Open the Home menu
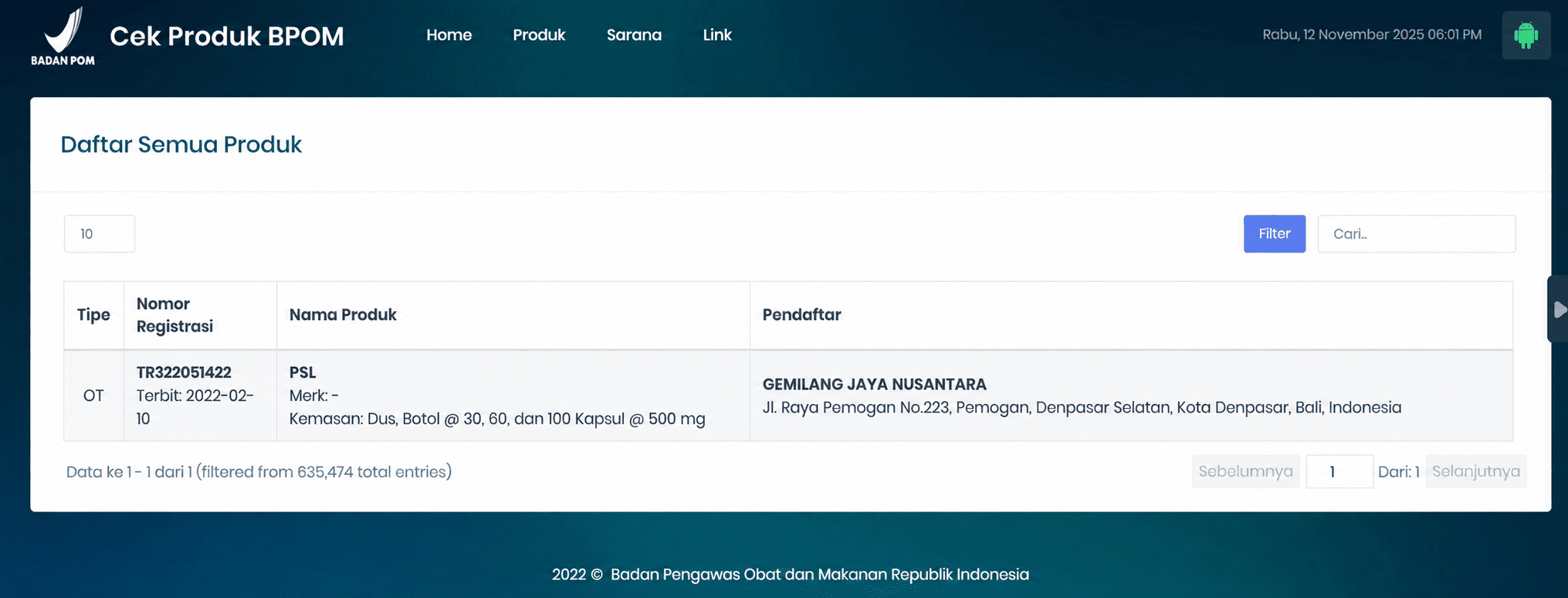 449,35
